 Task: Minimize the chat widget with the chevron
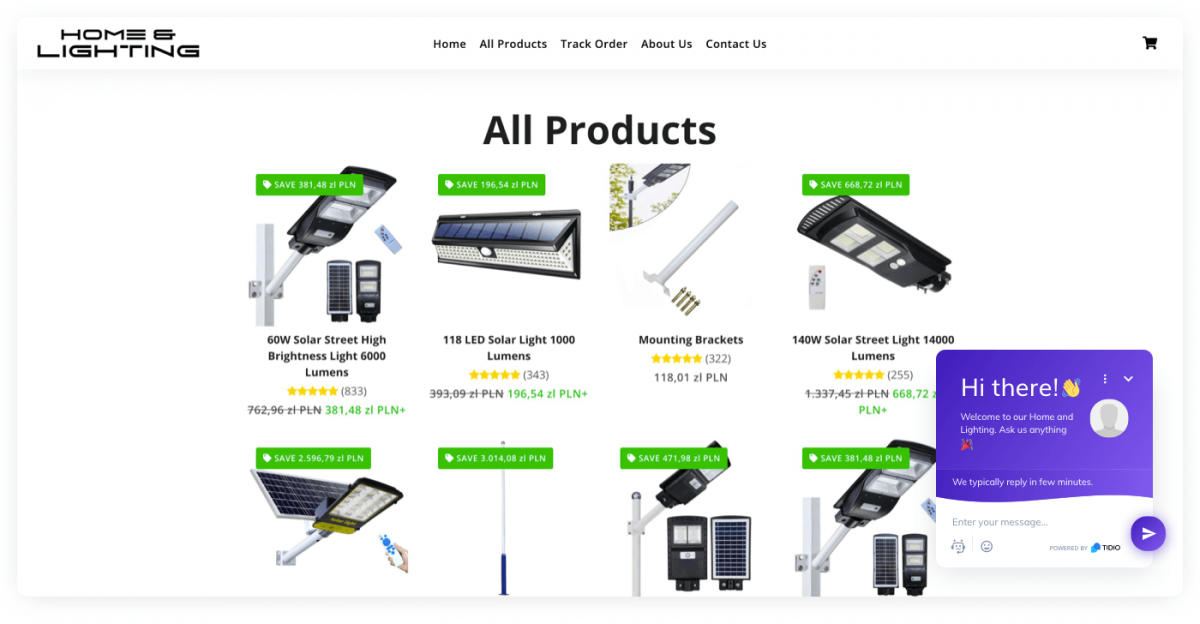coord(1129,379)
